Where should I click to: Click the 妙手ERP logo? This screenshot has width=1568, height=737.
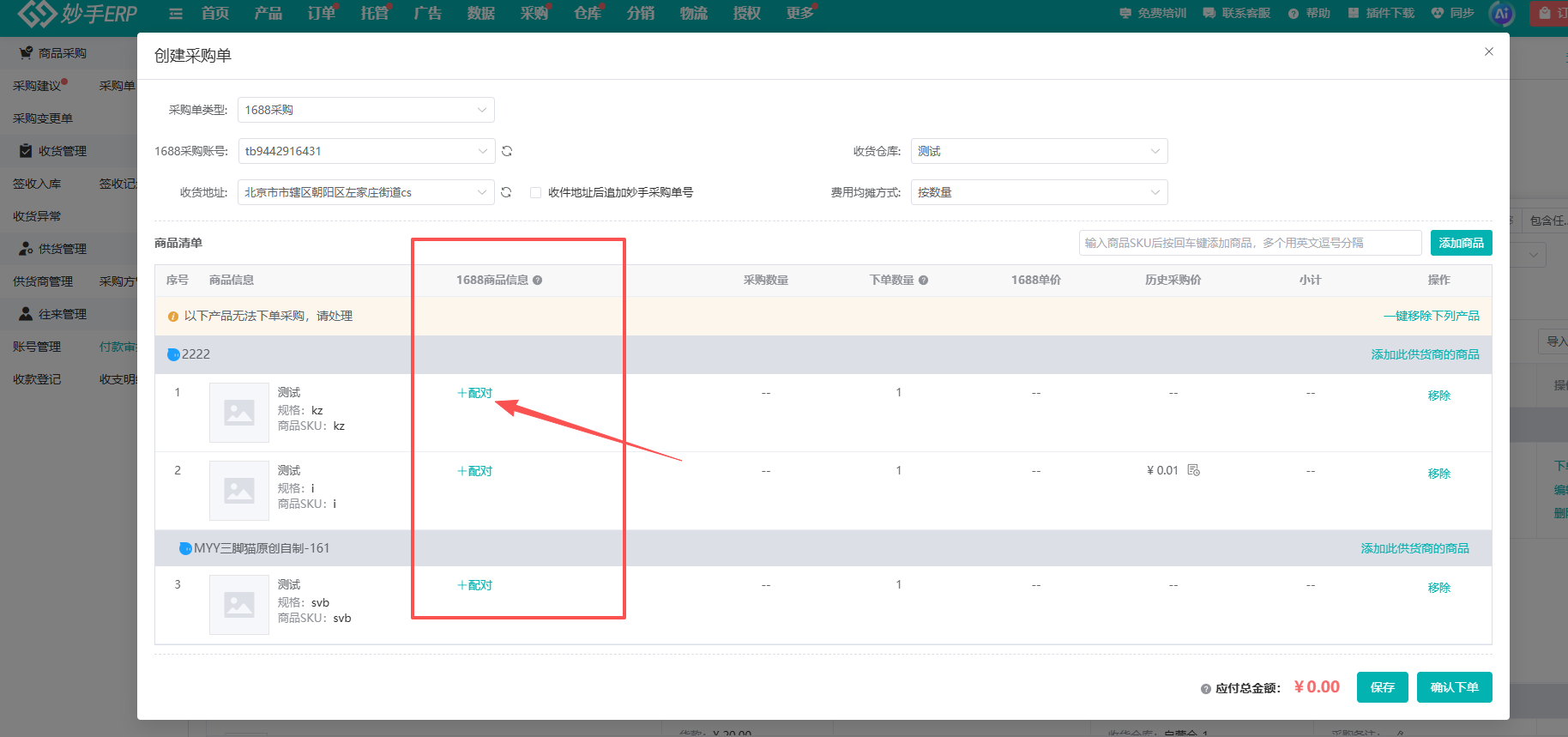tap(78, 14)
